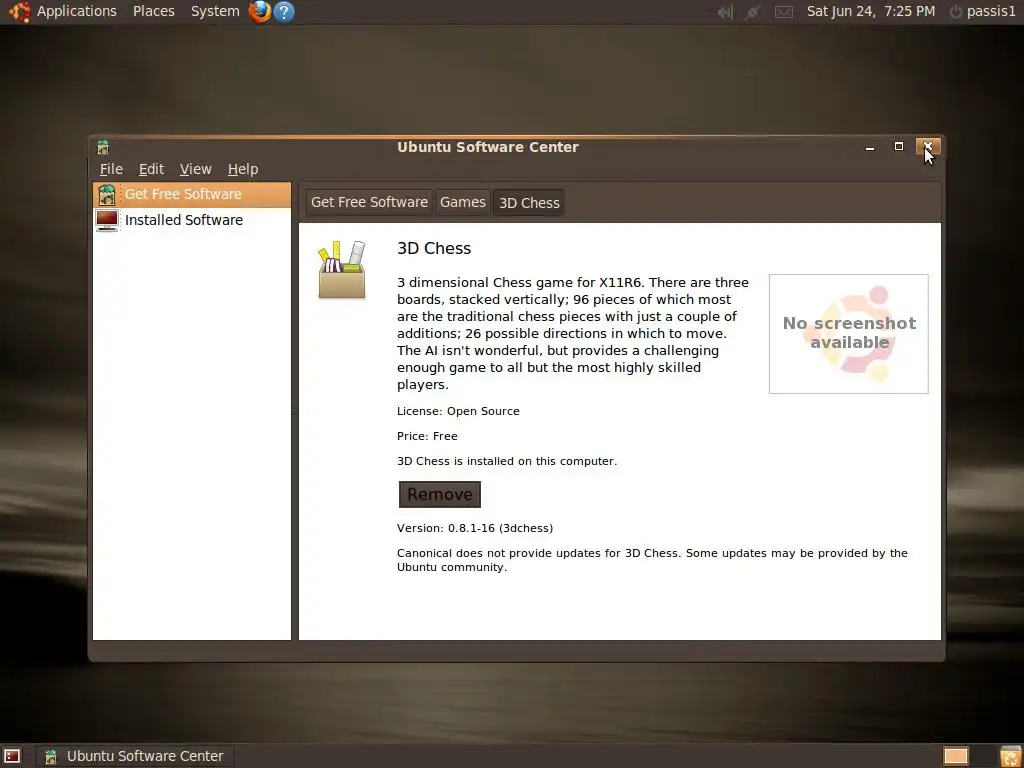1024x768 pixels.
Task: Click the Installed Software monitor icon
Action: click(x=106, y=220)
